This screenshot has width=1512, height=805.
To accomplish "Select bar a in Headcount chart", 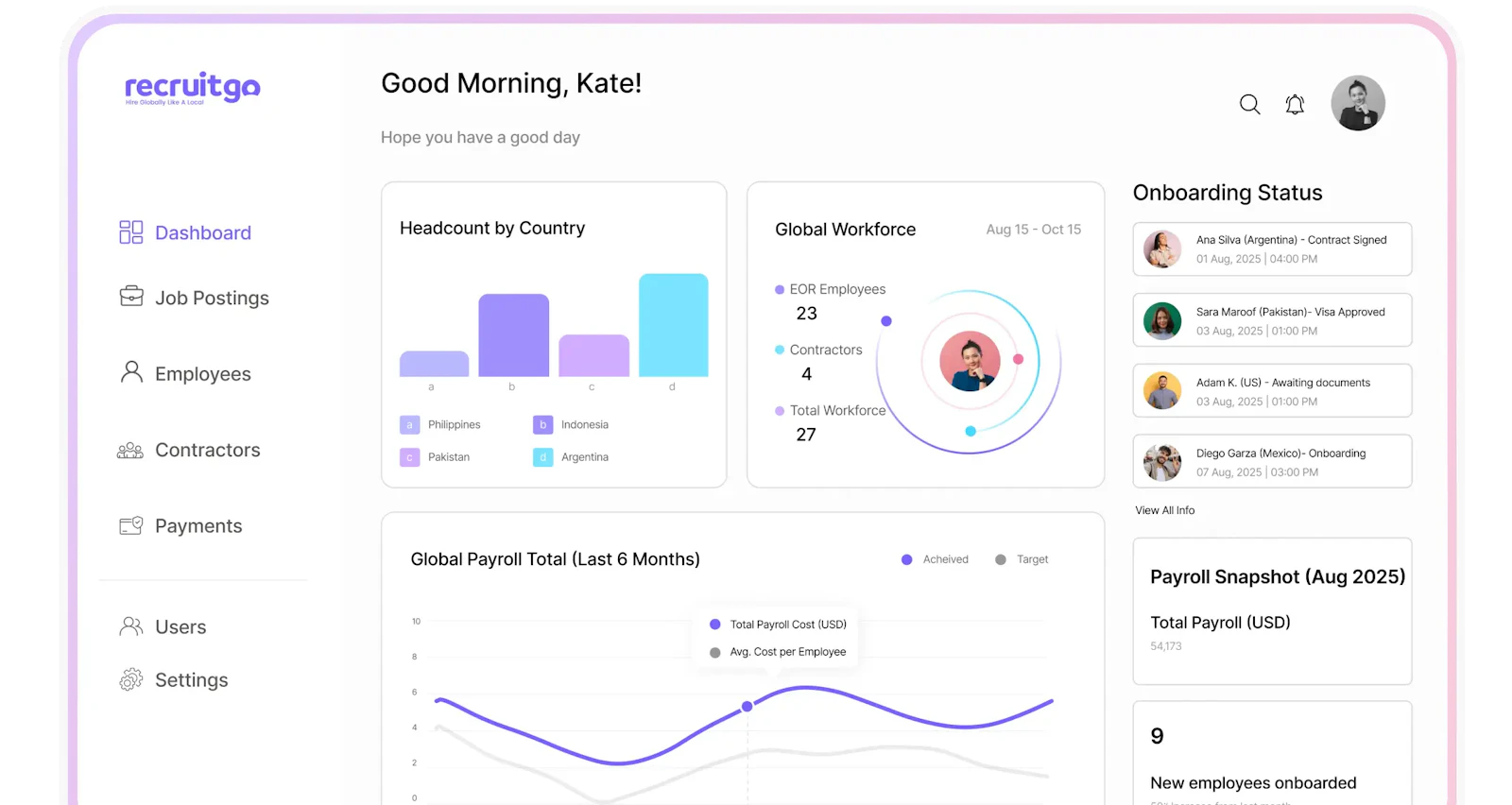I will click(434, 364).
